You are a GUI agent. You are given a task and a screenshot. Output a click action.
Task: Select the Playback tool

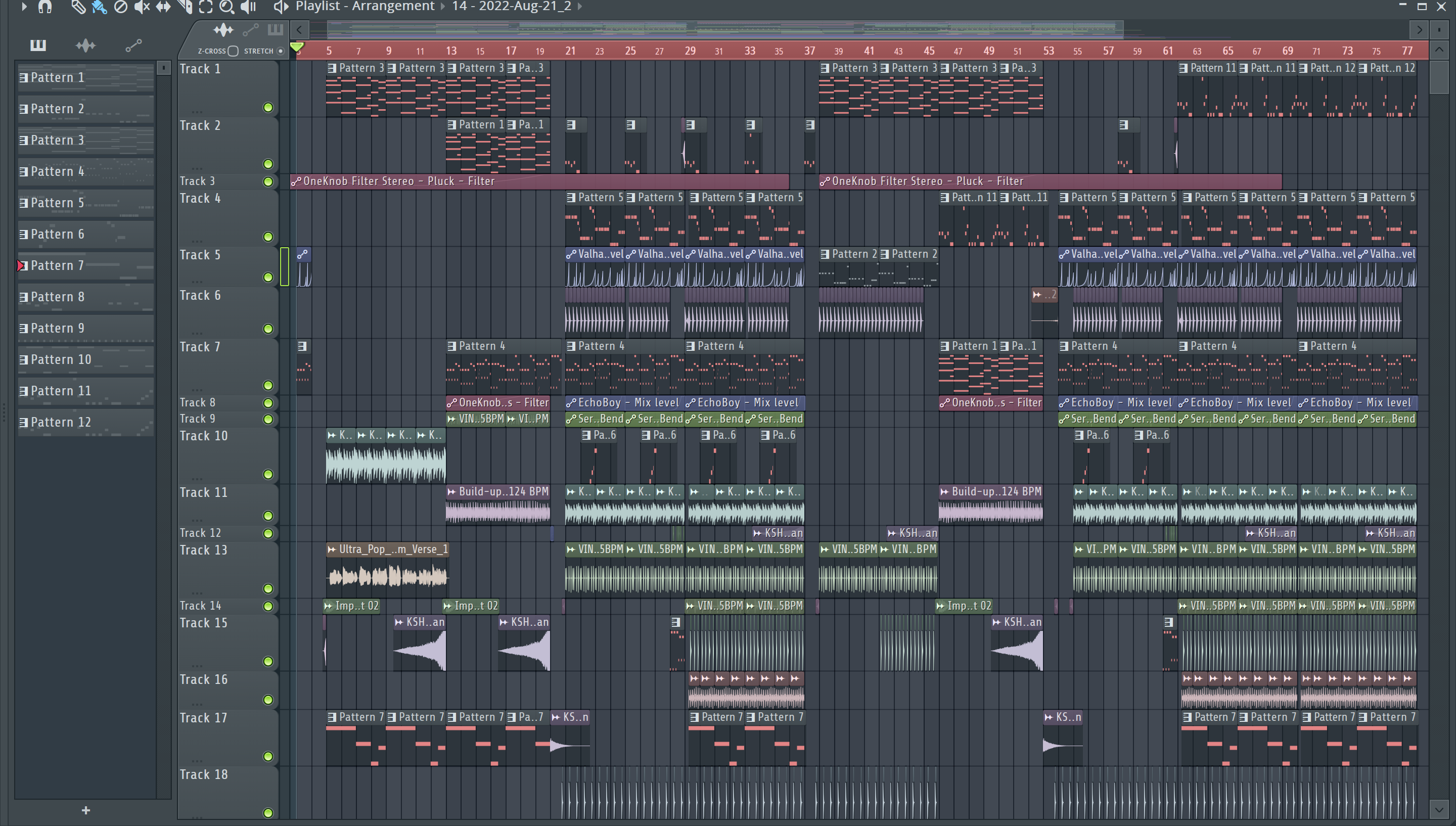[248, 7]
